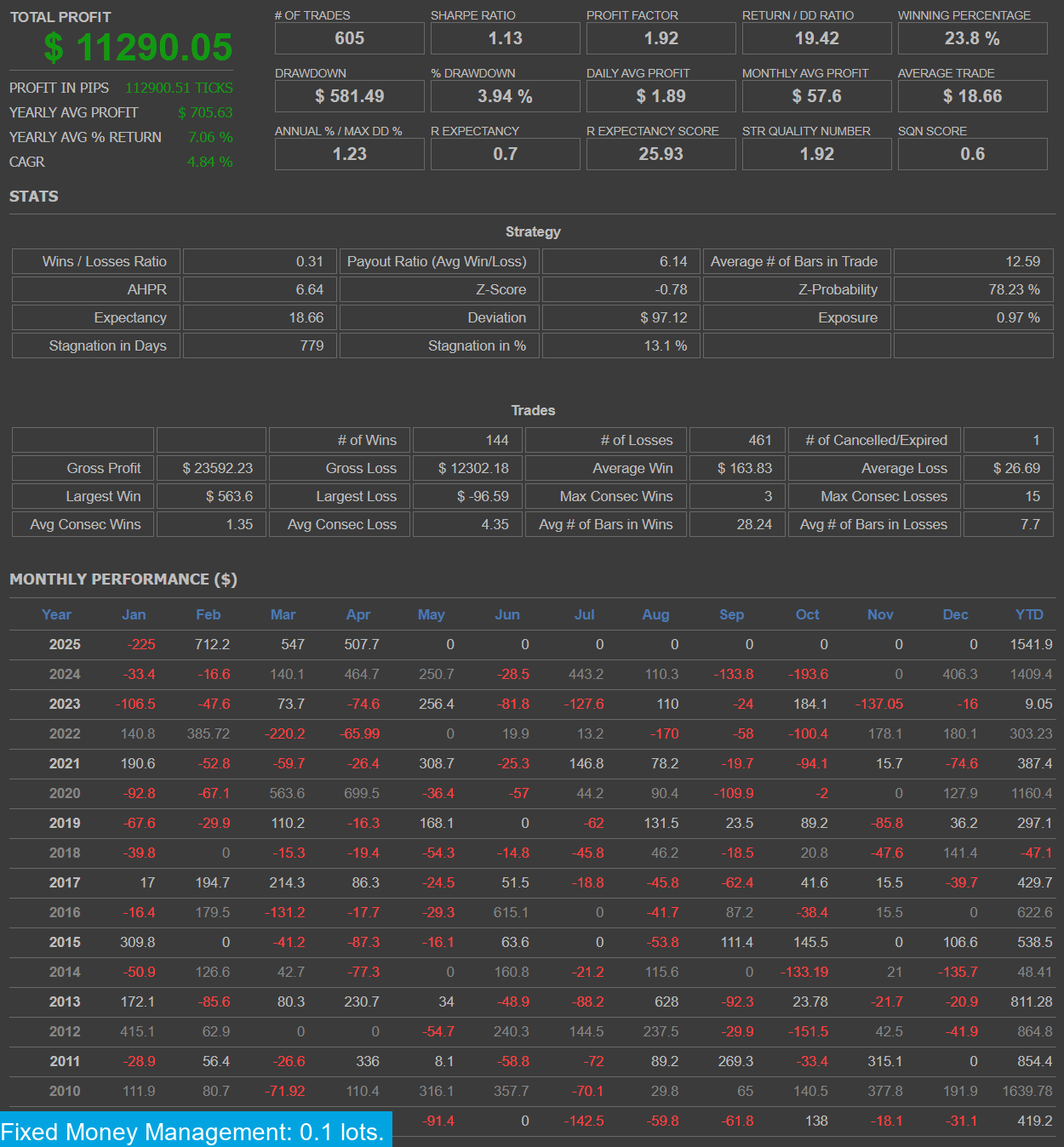This screenshot has height=1147, width=1064.
Task: Click the 2020 April value 699.5
Action: (x=362, y=793)
